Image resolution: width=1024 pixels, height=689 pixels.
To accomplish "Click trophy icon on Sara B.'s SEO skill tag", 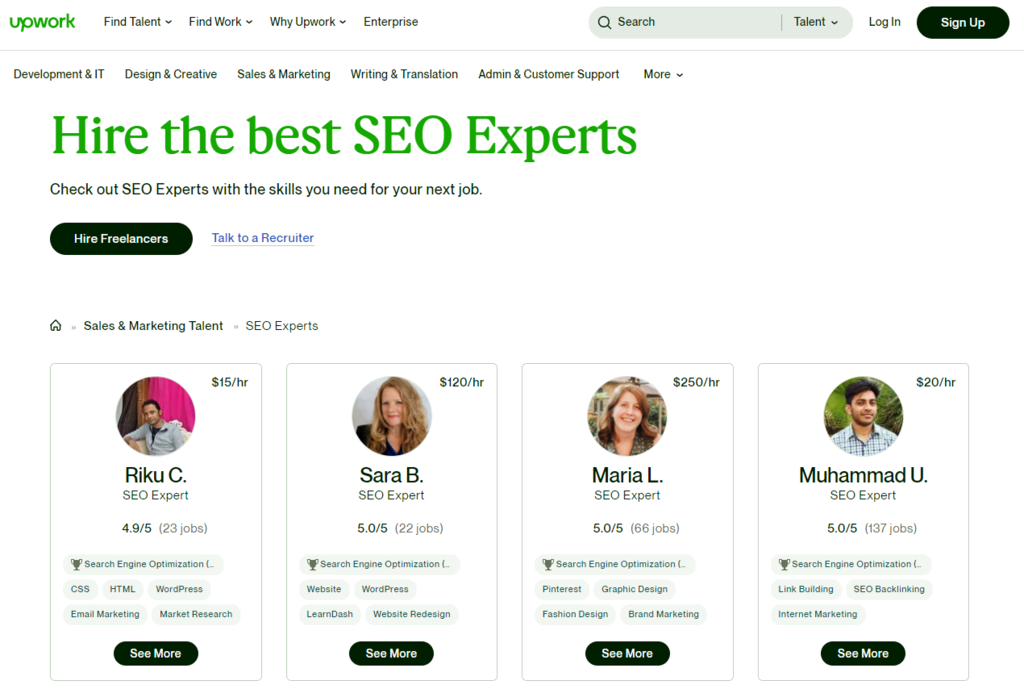I will pyautogui.click(x=312, y=564).
